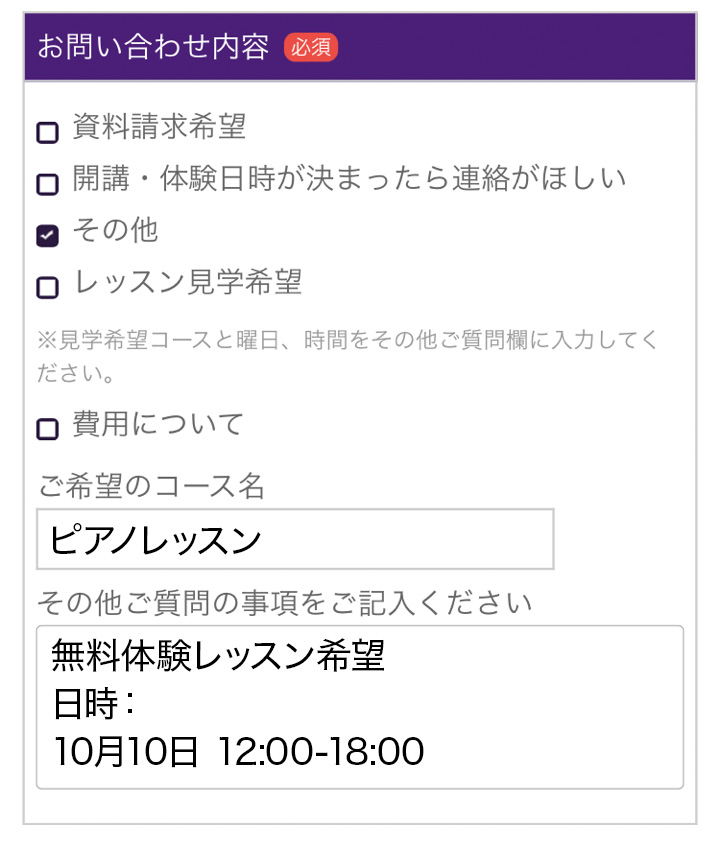720x843 pixels.
Task: Click the 費用について label text
Action: tap(158, 424)
